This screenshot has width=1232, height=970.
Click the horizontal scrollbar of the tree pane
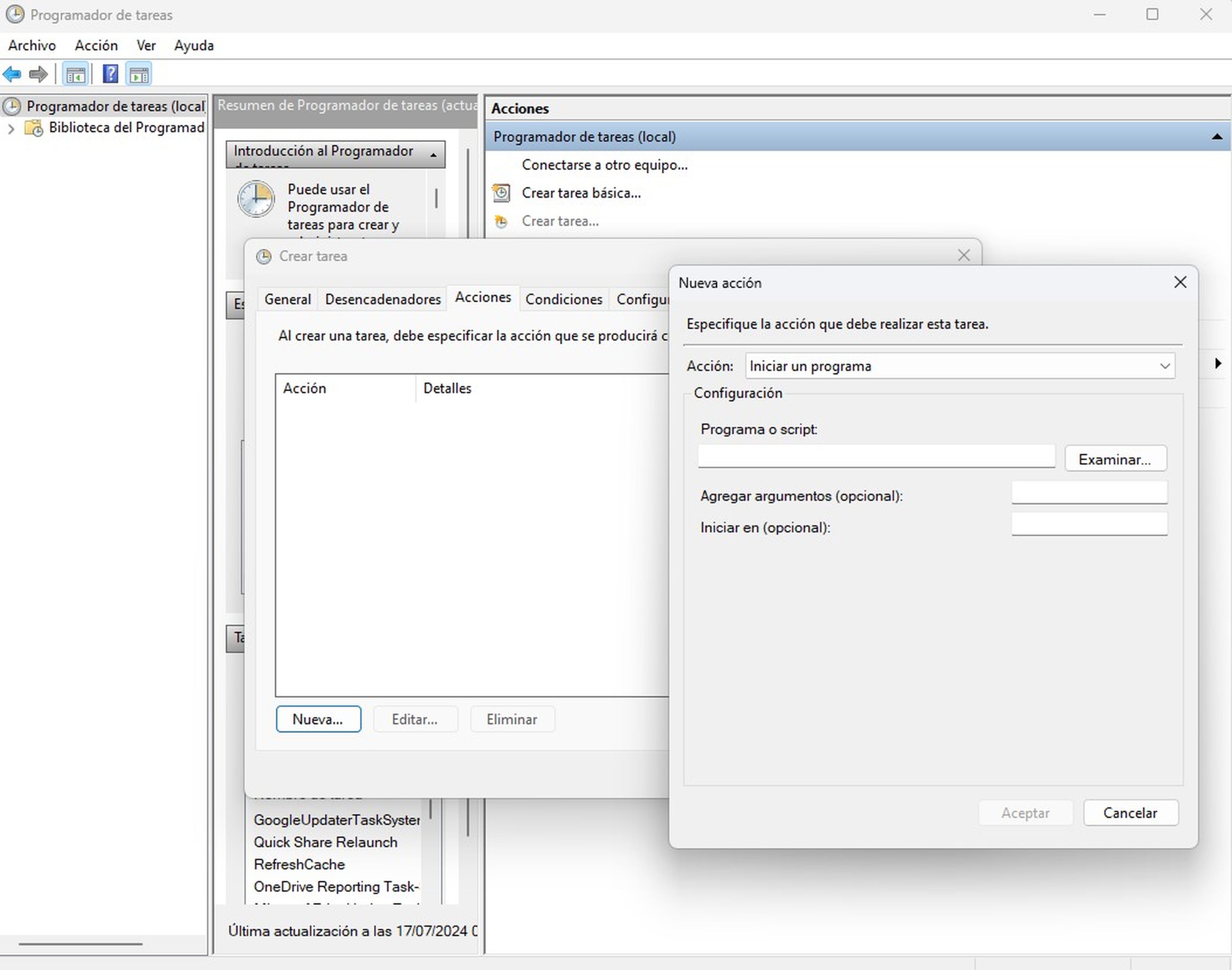click(x=80, y=944)
